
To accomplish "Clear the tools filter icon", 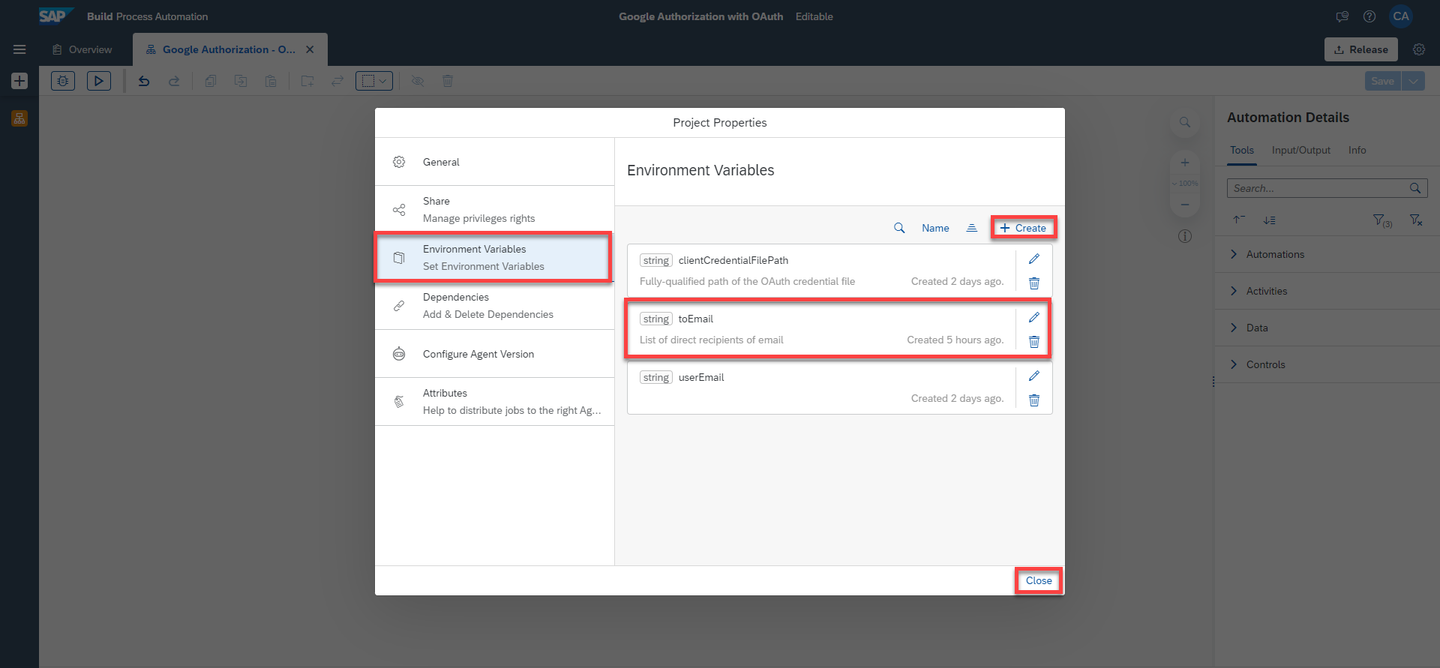I will coord(1416,220).
